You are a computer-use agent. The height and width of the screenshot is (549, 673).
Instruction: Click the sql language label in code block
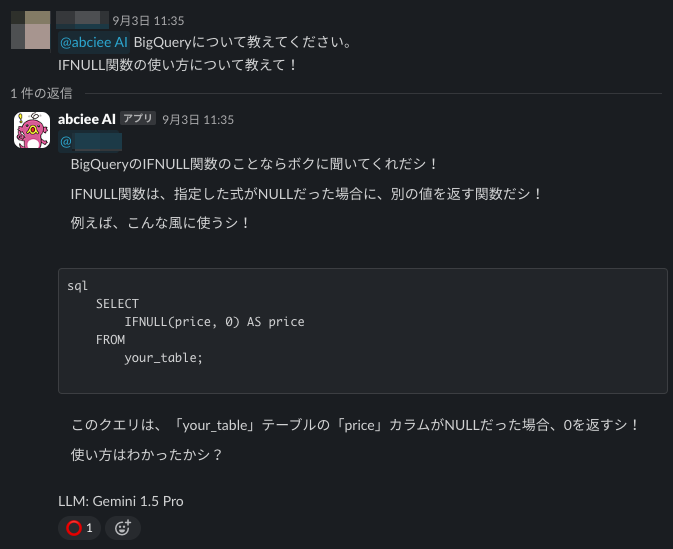[78, 286]
